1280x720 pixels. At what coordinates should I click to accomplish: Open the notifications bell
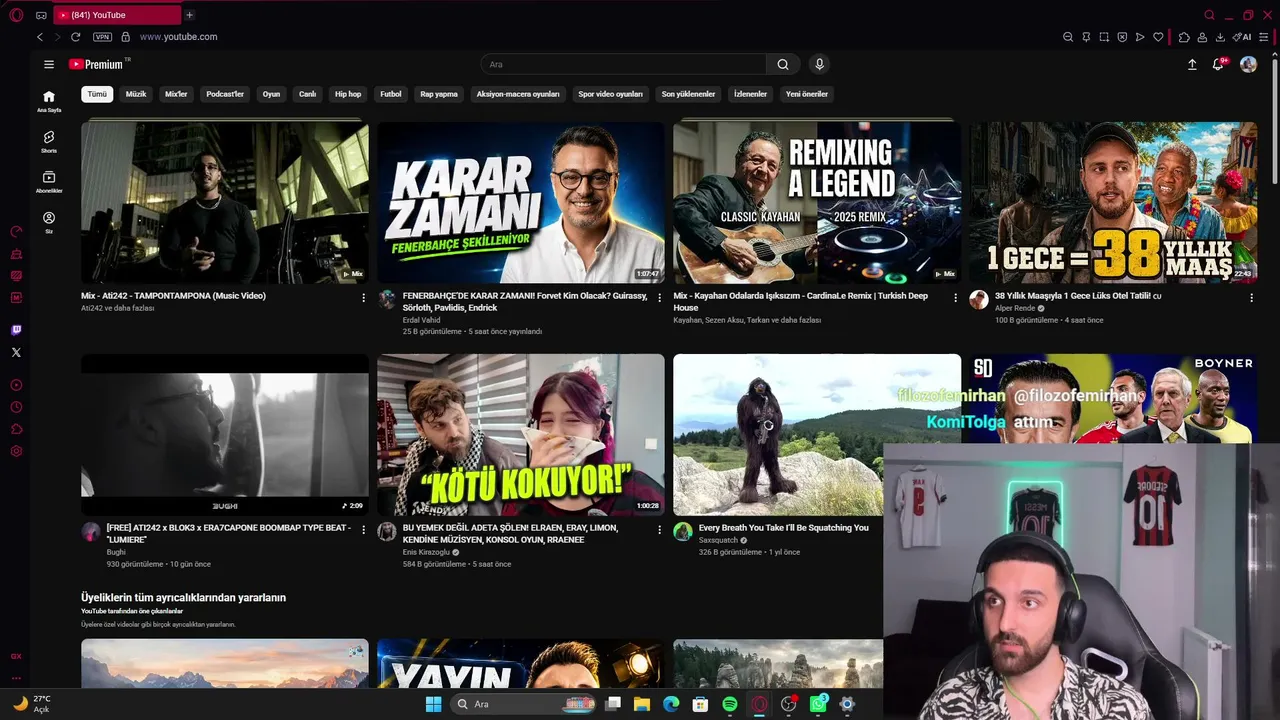pos(1218,64)
